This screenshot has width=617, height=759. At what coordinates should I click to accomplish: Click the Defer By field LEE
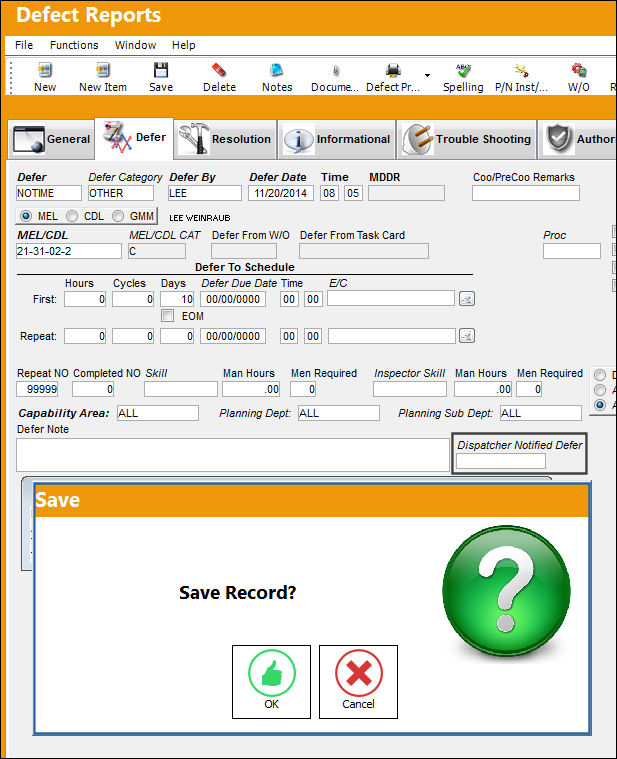point(205,193)
